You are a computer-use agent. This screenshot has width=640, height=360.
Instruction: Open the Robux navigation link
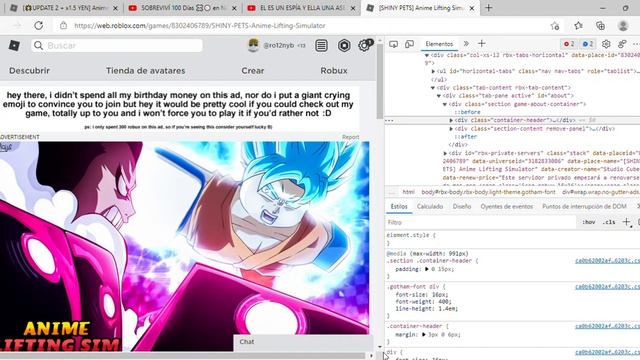click(334, 71)
